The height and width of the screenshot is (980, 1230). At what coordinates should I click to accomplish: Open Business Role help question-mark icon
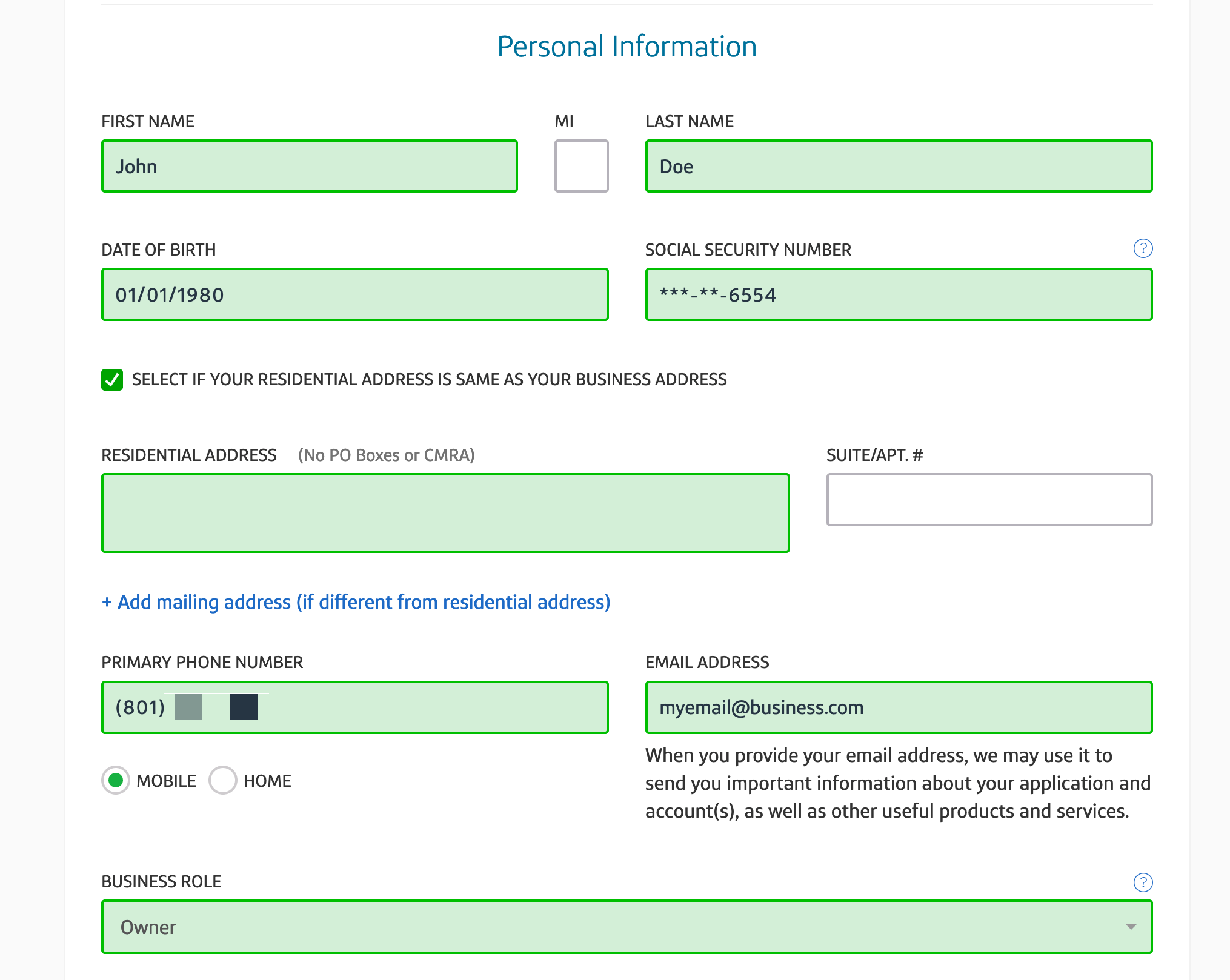(1143, 882)
